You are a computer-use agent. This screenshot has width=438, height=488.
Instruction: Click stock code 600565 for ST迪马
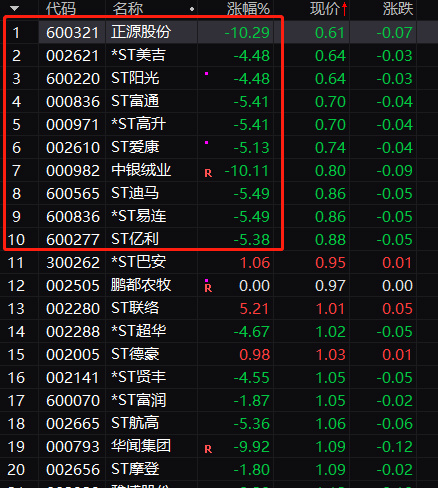73,194
